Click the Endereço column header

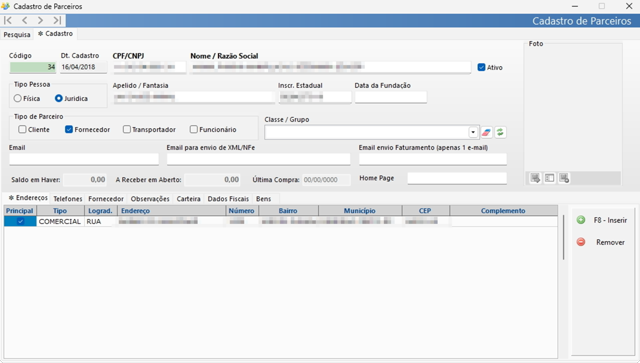[171, 211]
